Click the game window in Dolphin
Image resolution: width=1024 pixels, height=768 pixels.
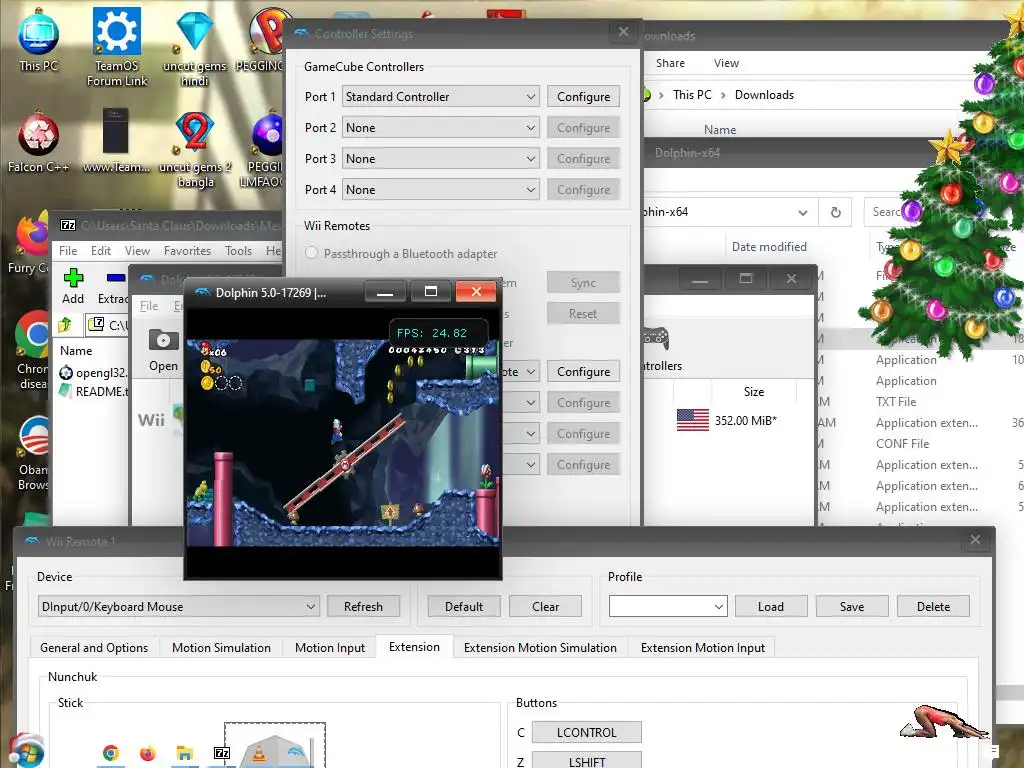click(x=343, y=442)
